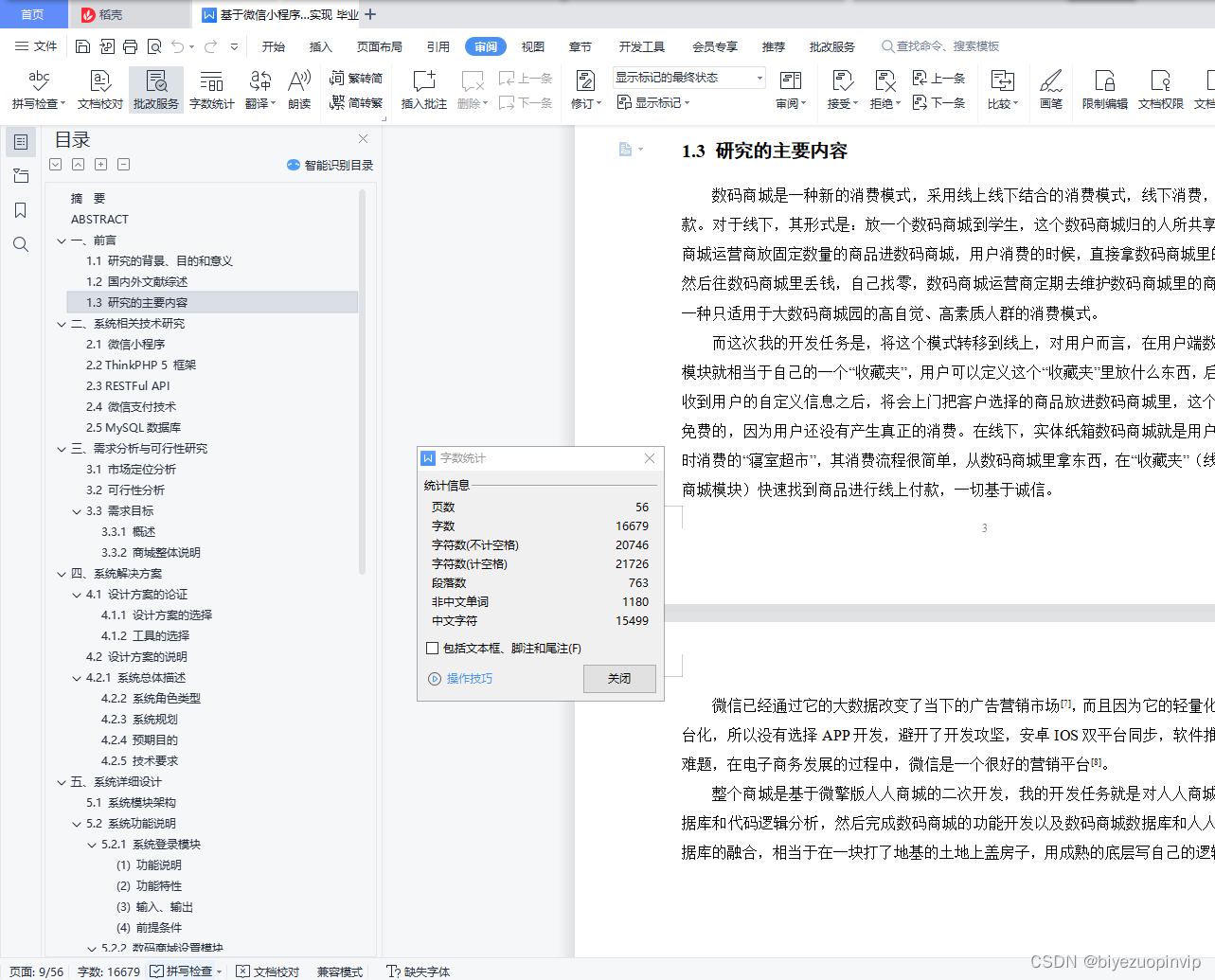
Task: Collapse the 三、需求分析与可行性研究 section
Action: click(62, 449)
